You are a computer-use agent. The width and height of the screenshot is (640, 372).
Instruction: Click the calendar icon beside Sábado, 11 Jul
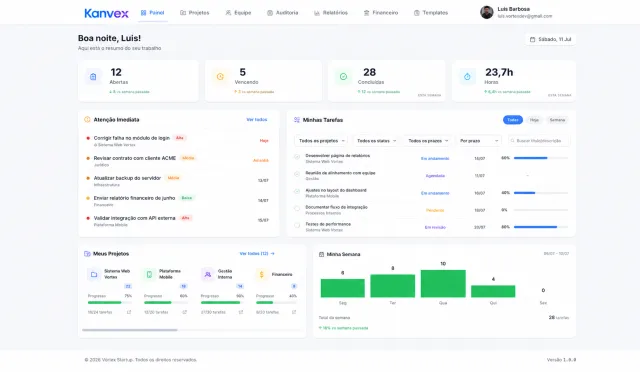[532, 40]
